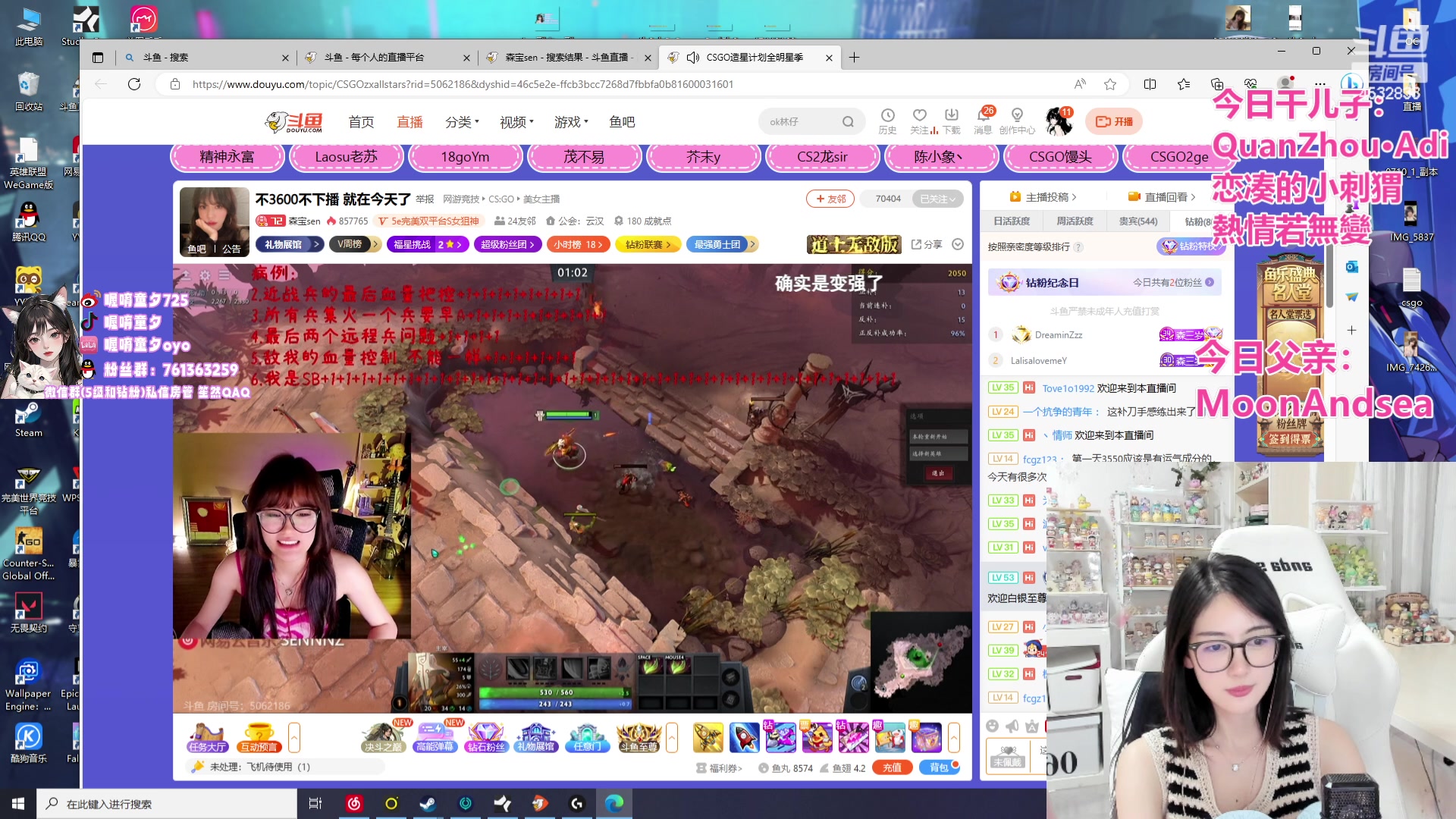The height and width of the screenshot is (819, 1456).
Task: Open 互动预言 trophy icon
Action: 259,738
